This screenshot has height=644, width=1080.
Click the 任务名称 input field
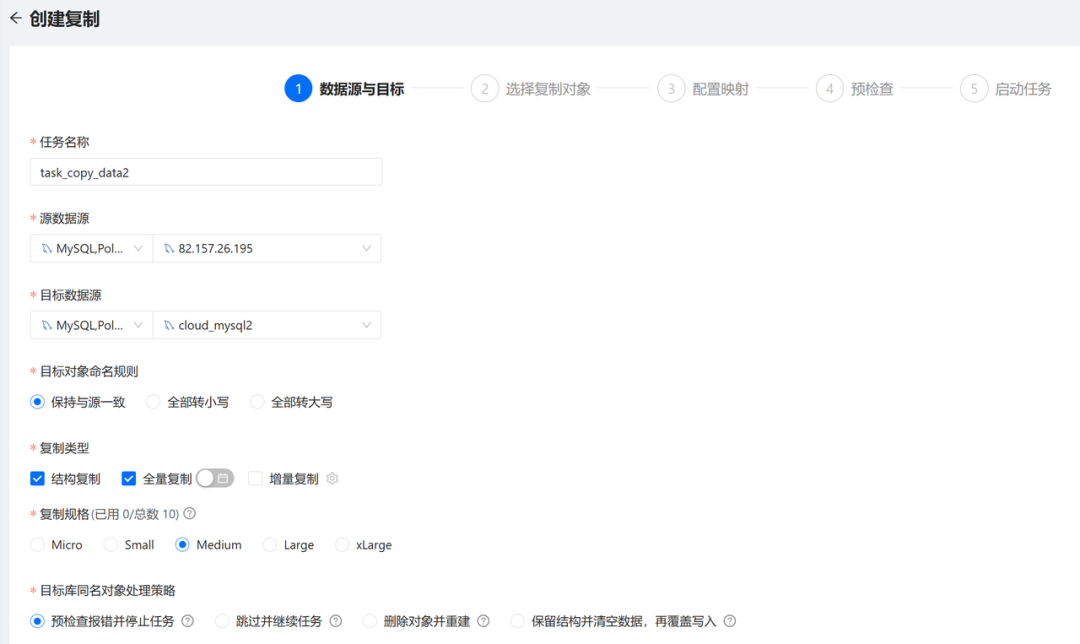206,172
